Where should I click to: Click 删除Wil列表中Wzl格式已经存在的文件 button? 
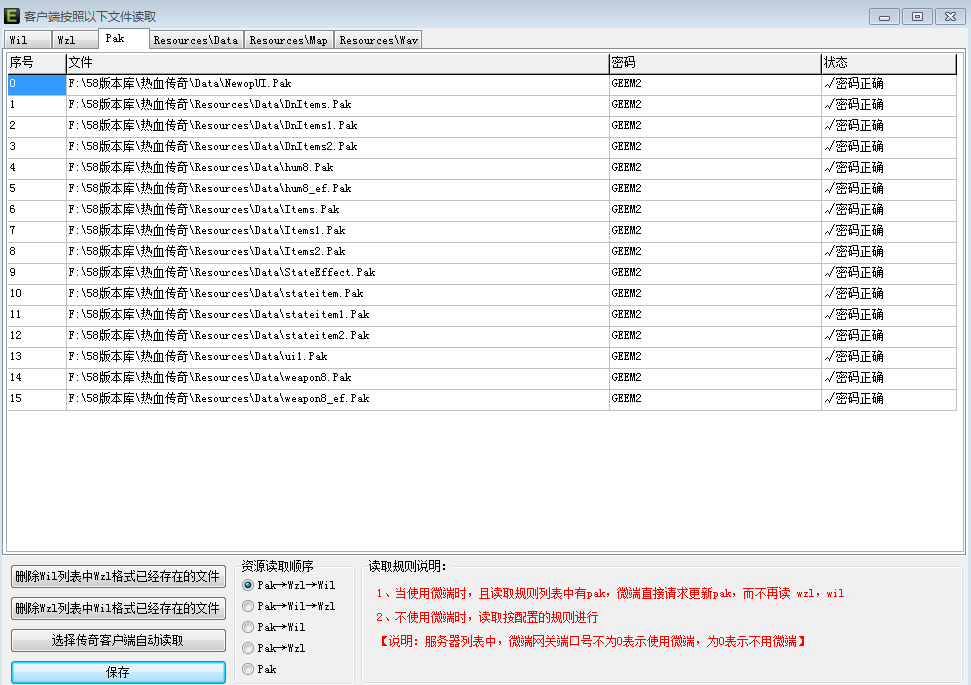tap(118, 576)
